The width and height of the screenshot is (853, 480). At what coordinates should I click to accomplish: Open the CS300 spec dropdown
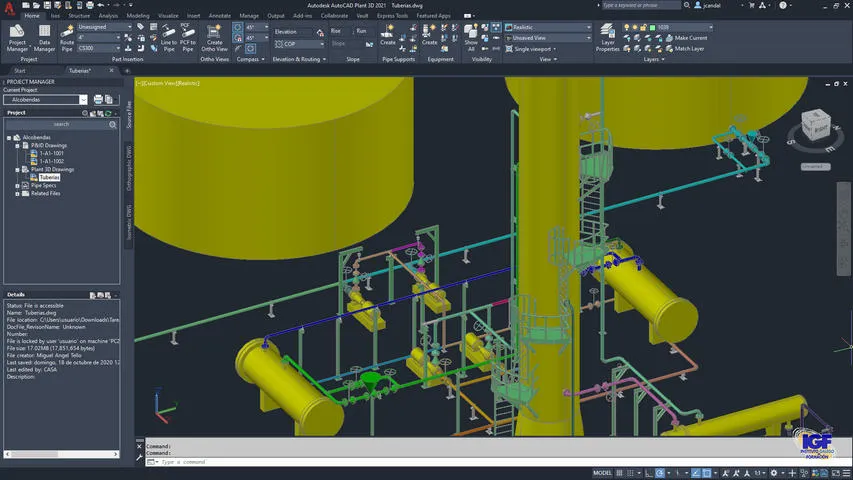pyautogui.click(x=98, y=48)
